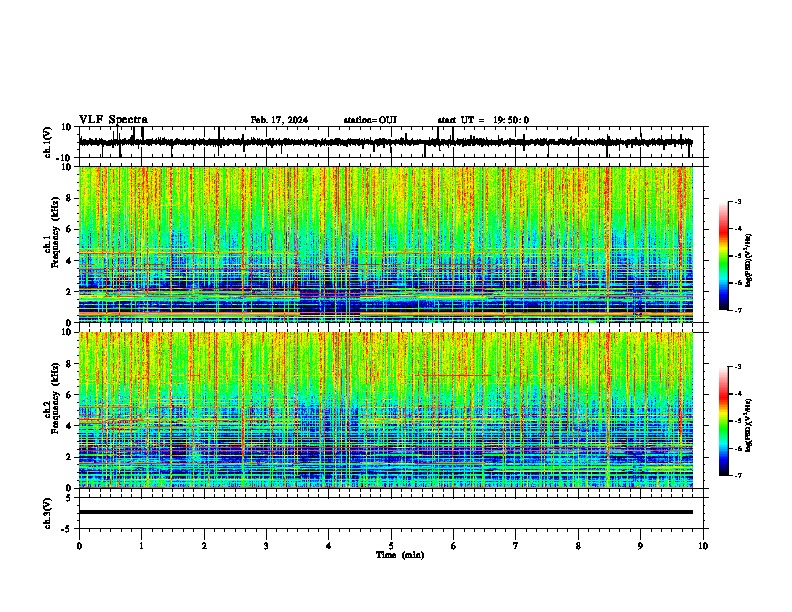The width and height of the screenshot is (792, 612).
Task: Click the "-5" tick on ch.3(V) axis
Action: (68, 529)
